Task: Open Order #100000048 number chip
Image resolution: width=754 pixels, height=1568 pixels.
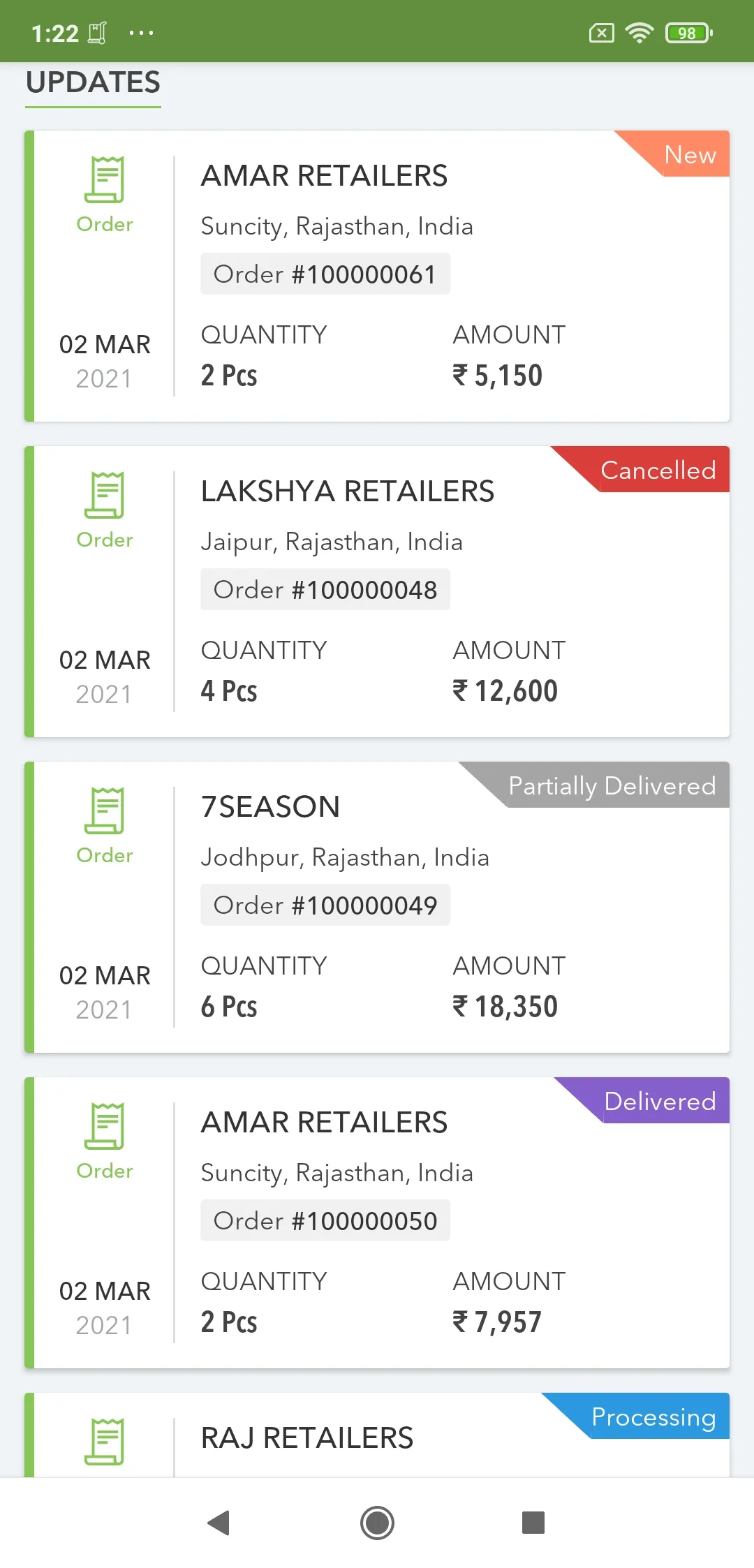Action: [325, 589]
